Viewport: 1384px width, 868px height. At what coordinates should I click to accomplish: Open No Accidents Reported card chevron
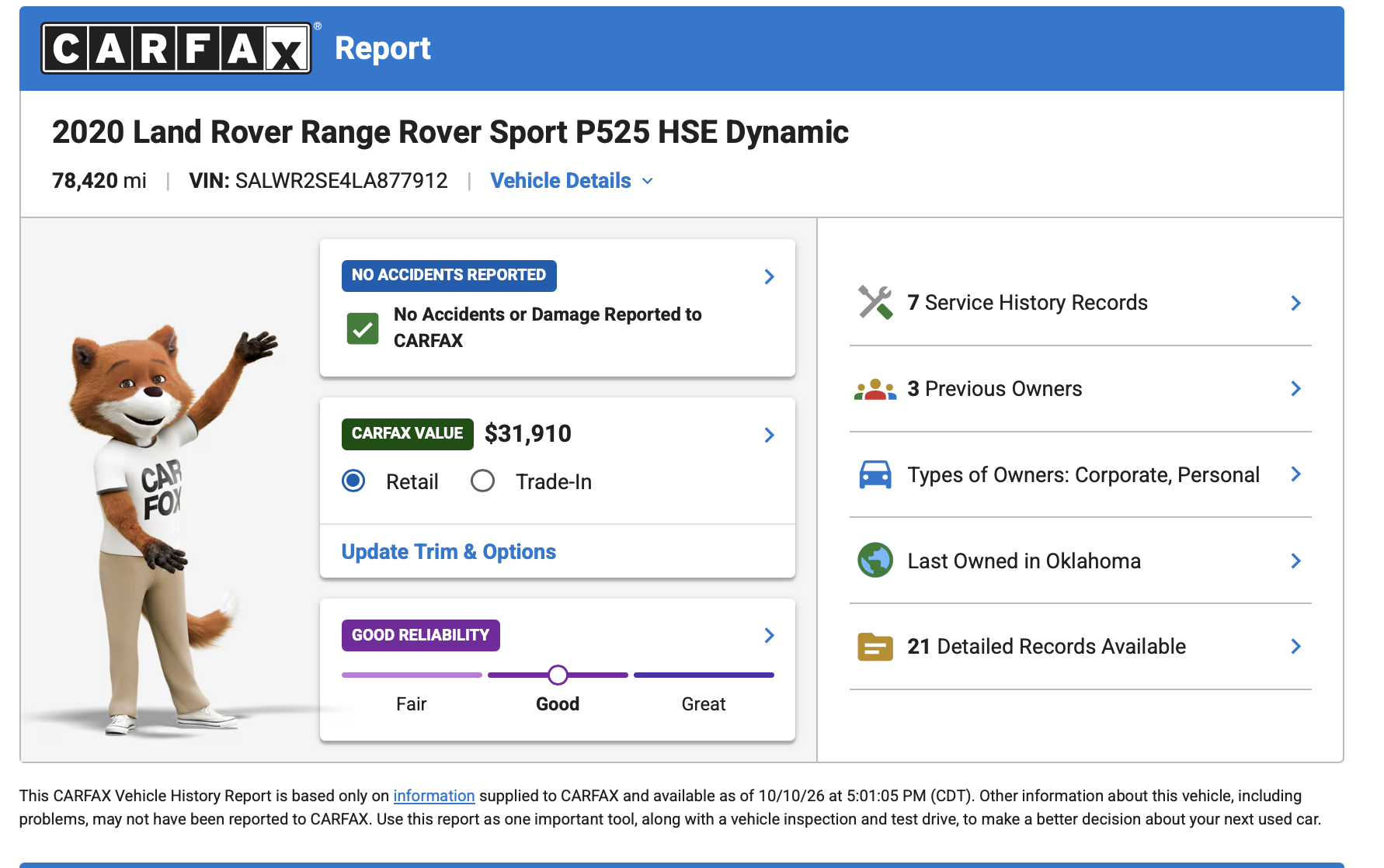pyautogui.click(x=769, y=276)
